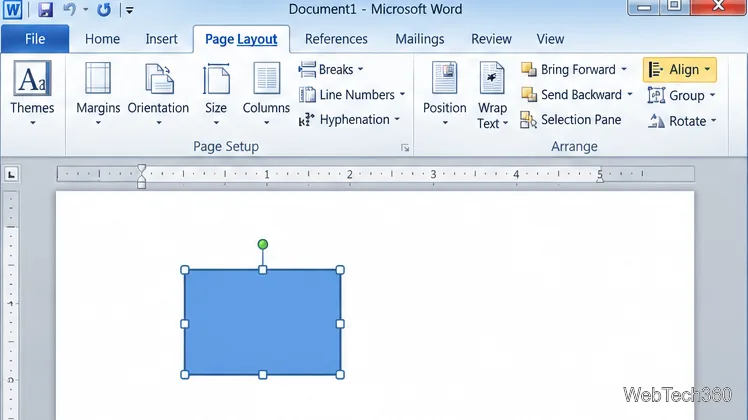Click the bottom-middle resize handle of rectangle

point(262,375)
